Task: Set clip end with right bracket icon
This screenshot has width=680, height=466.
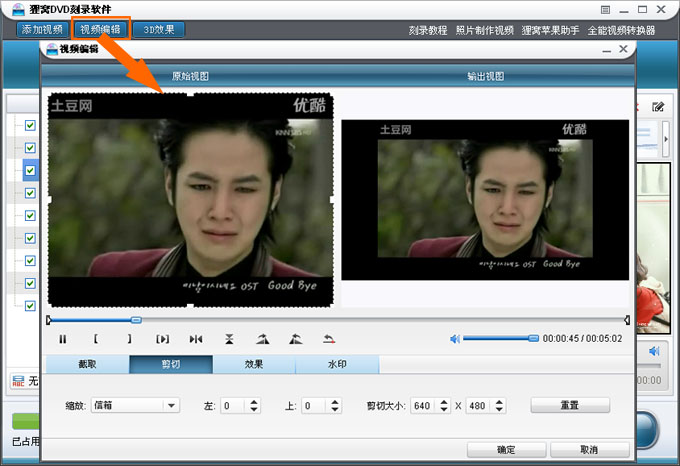Action: (x=129, y=339)
